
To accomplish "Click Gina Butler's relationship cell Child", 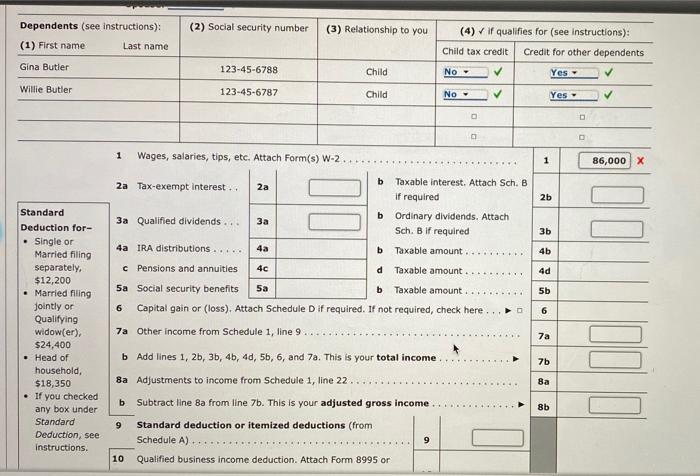I will pyautogui.click(x=376, y=72).
